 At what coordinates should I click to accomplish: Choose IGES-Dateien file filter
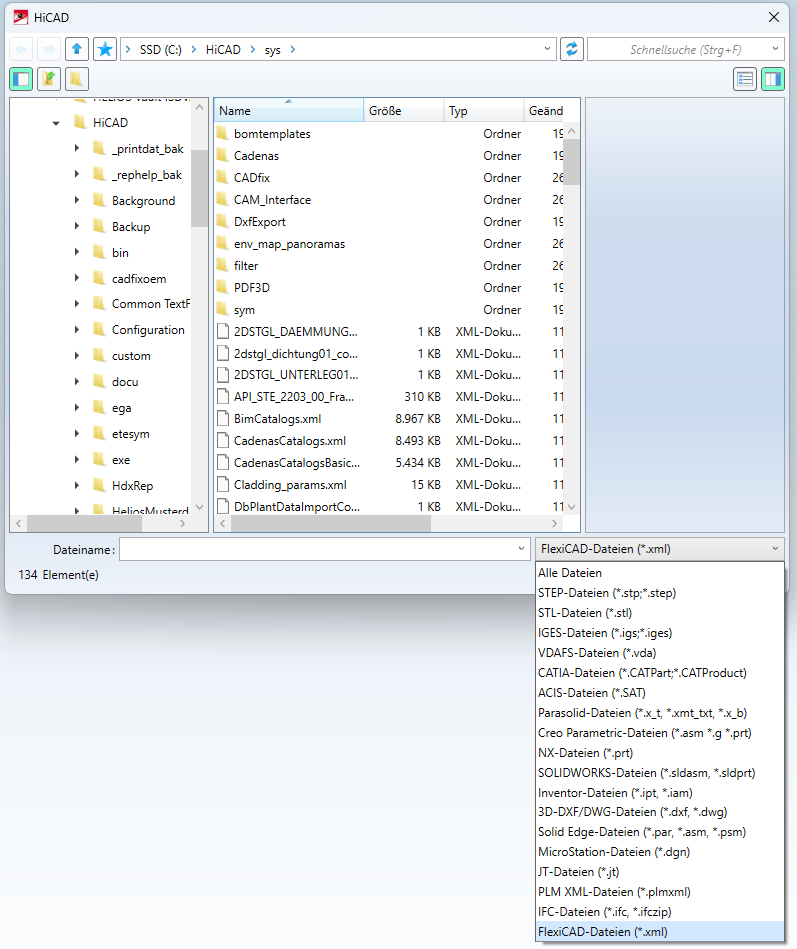[x=660, y=633]
